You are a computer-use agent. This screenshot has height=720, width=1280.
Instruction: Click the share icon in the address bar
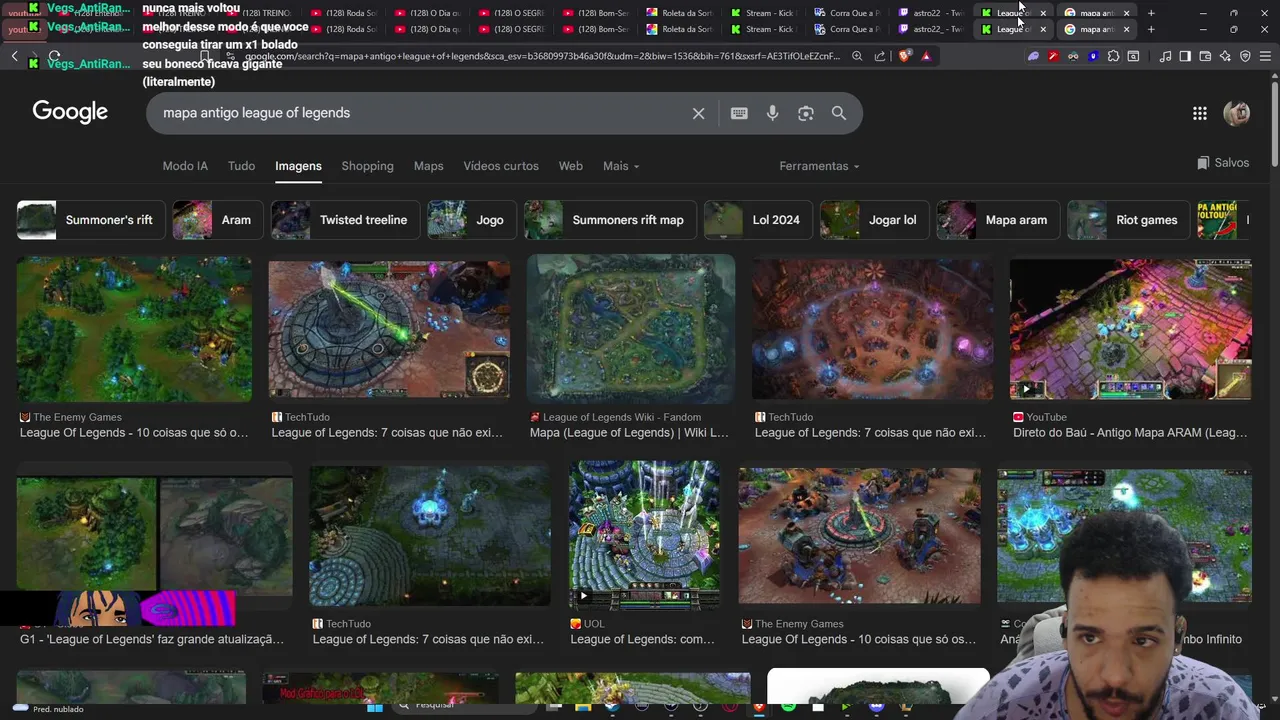[881, 56]
